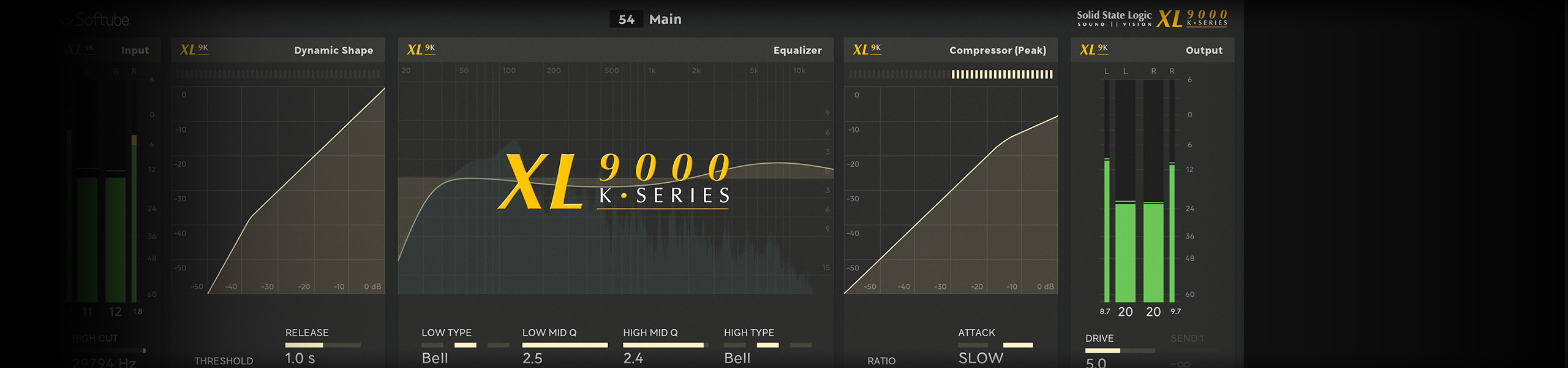Click the Solid State Logic XL 9000 logo
This screenshot has height=368, width=1568.
pyautogui.click(x=1151, y=18)
